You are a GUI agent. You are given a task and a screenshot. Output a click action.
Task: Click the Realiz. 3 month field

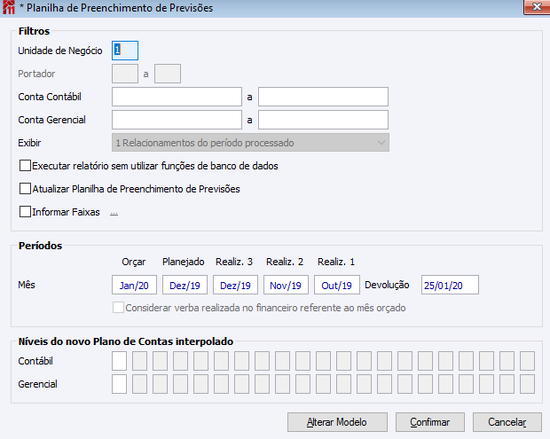click(235, 285)
